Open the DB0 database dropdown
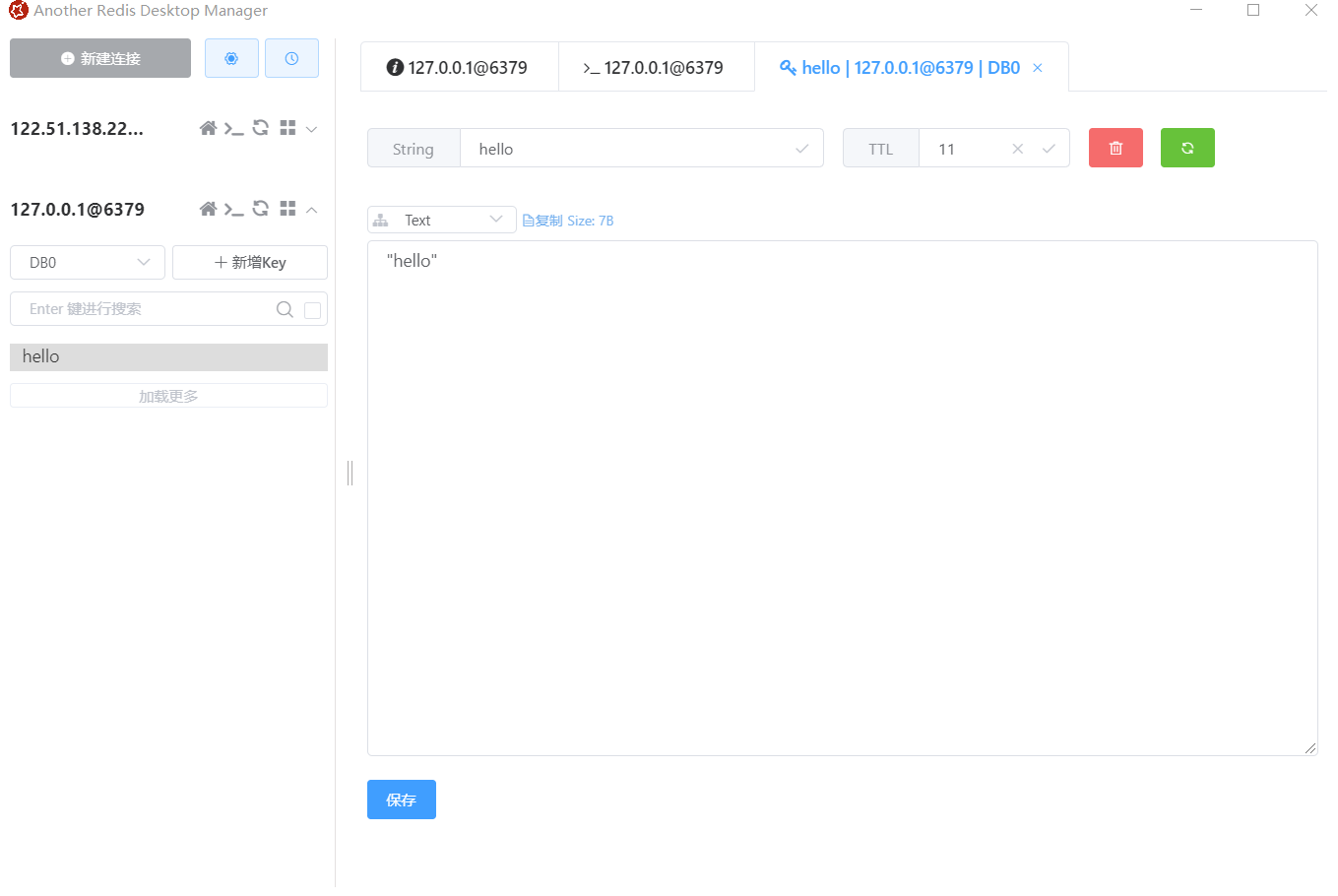This screenshot has height=896, width=1338. tap(88, 263)
